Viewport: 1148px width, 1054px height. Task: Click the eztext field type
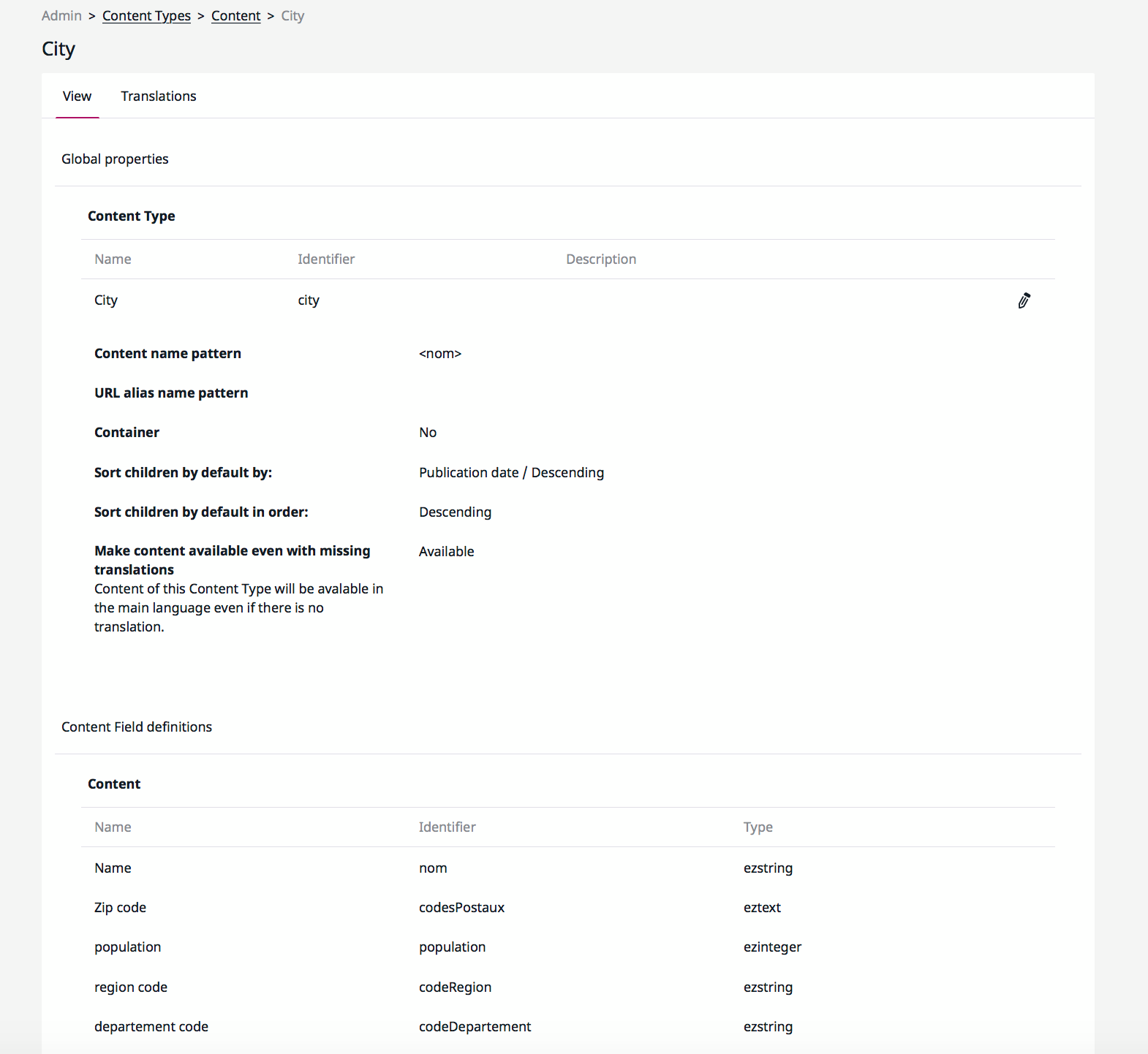click(762, 908)
